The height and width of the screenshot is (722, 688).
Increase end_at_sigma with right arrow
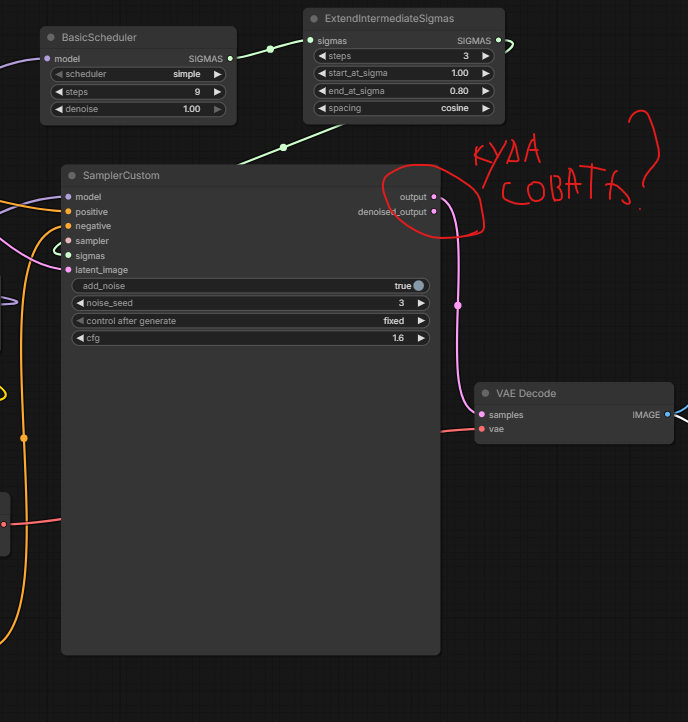pos(485,91)
